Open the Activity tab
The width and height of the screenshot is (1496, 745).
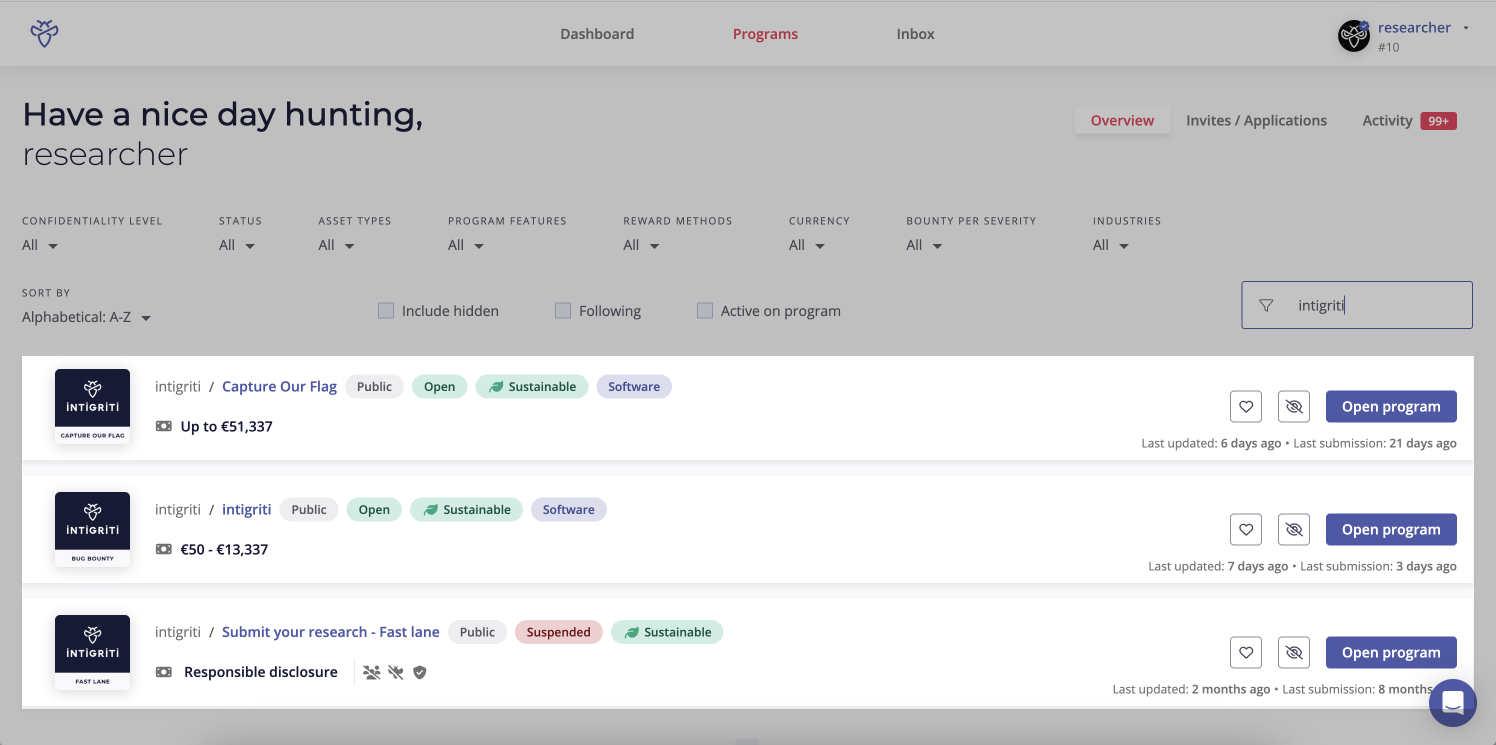pos(1387,121)
